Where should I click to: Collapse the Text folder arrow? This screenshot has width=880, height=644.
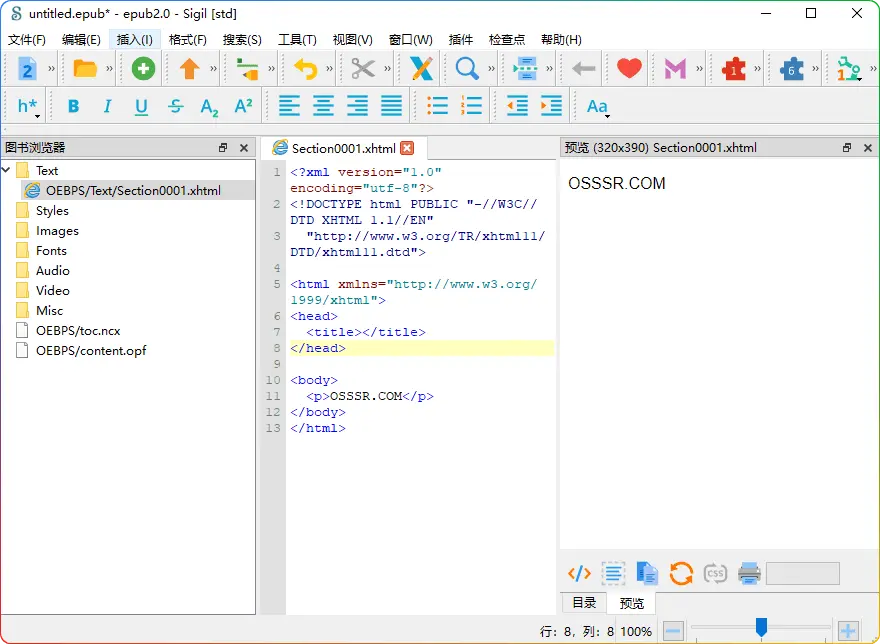pyautogui.click(x=7, y=170)
